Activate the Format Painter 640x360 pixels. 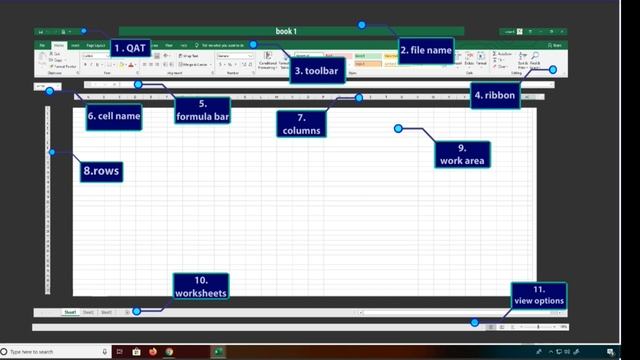tap(63, 66)
